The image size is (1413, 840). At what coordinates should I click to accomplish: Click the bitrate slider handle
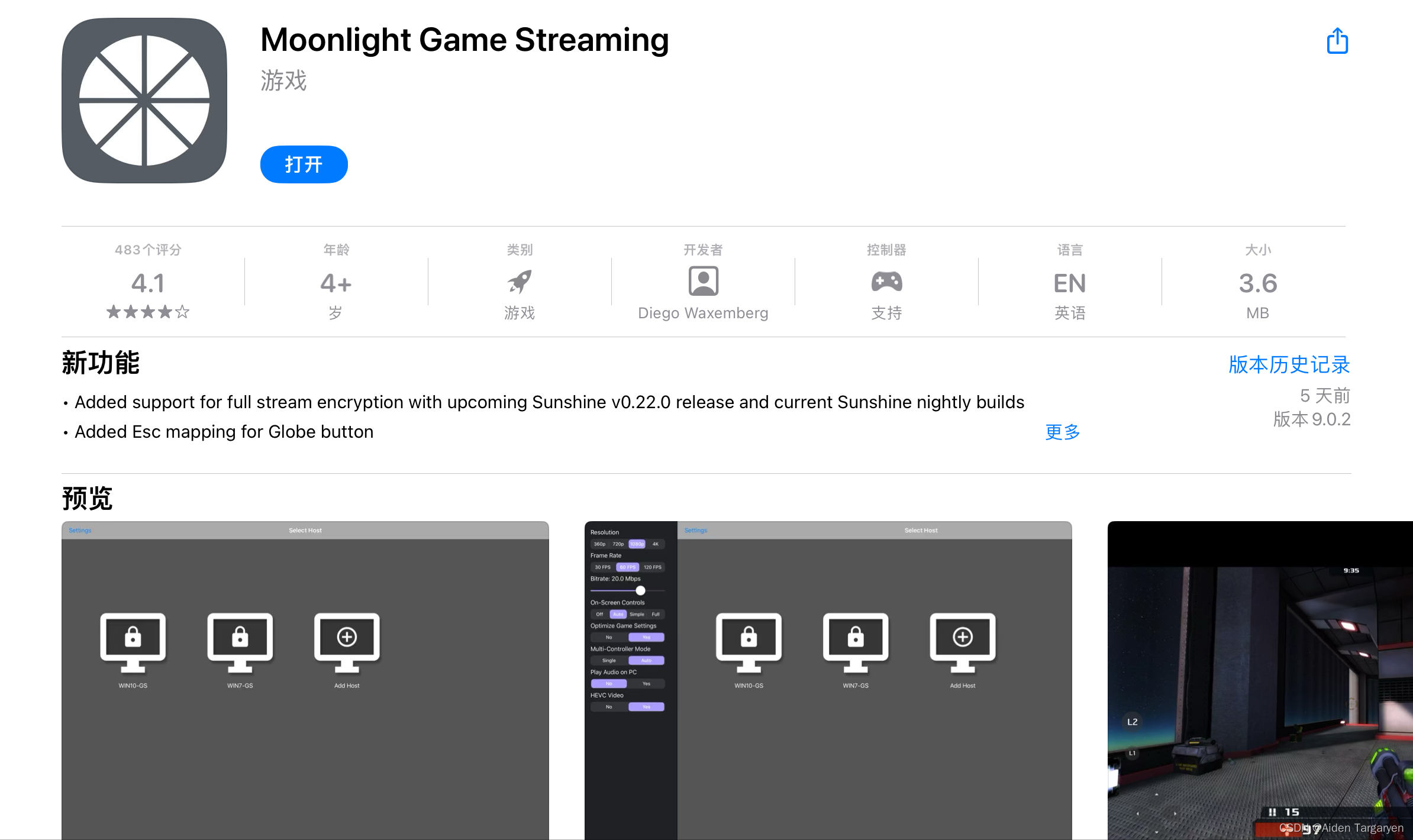(640, 590)
